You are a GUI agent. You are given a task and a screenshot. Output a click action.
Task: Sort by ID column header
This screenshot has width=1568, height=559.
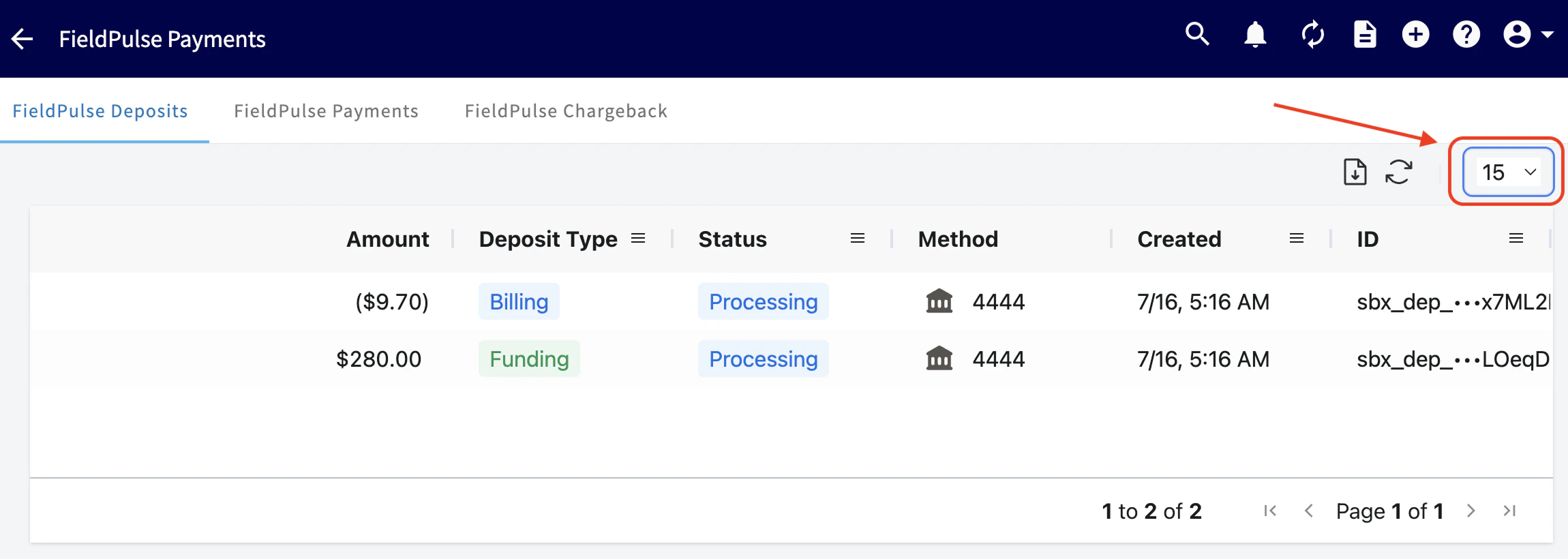pos(1368,239)
